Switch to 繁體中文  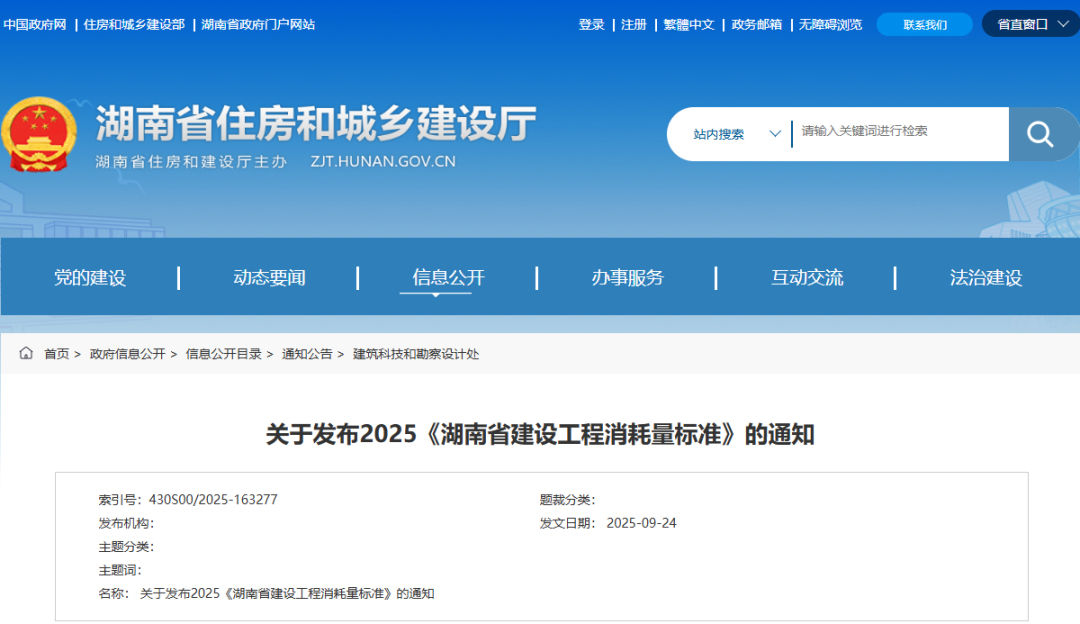pos(689,24)
